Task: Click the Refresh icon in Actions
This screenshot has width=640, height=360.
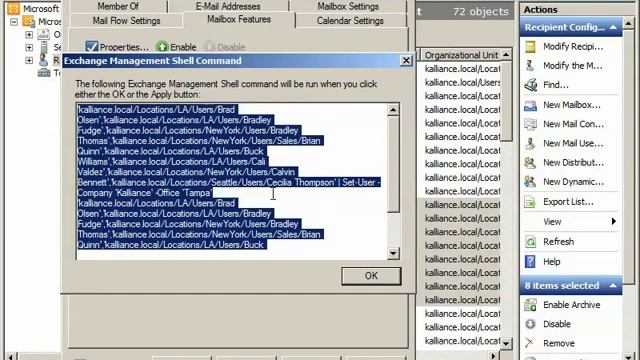Action: [x=530, y=242]
